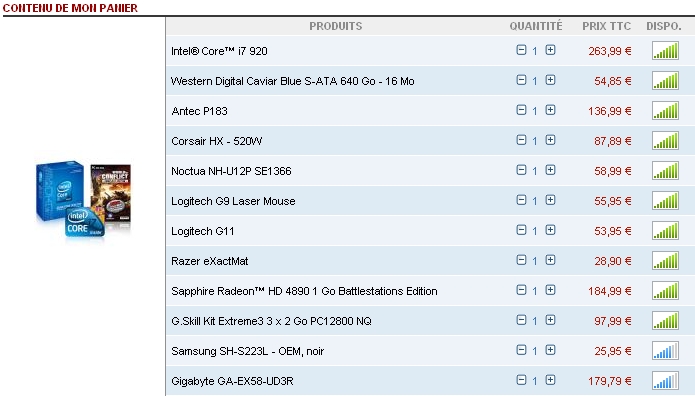This screenshot has height=396, width=695.
Task: Add one more Samsung SH-S223L
Action: (x=550, y=350)
